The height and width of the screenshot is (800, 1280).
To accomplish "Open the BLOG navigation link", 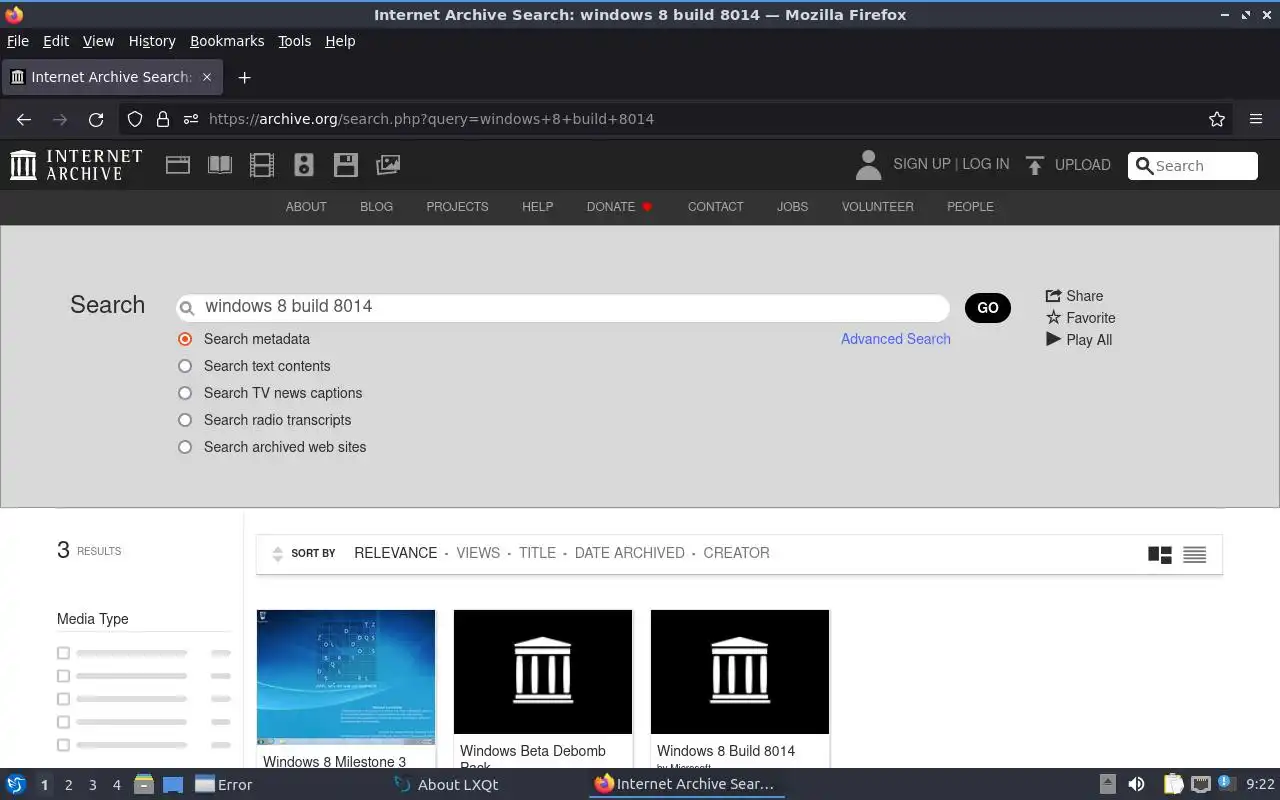I will pyautogui.click(x=376, y=207).
